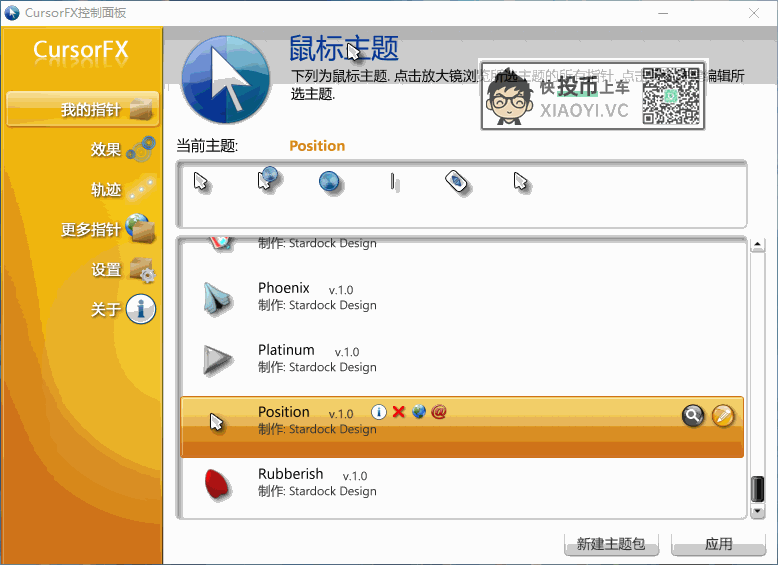The height and width of the screenshot is (565, 778).
Task: Click the theme list scrollbar thumb
Action: coord(757,489)
